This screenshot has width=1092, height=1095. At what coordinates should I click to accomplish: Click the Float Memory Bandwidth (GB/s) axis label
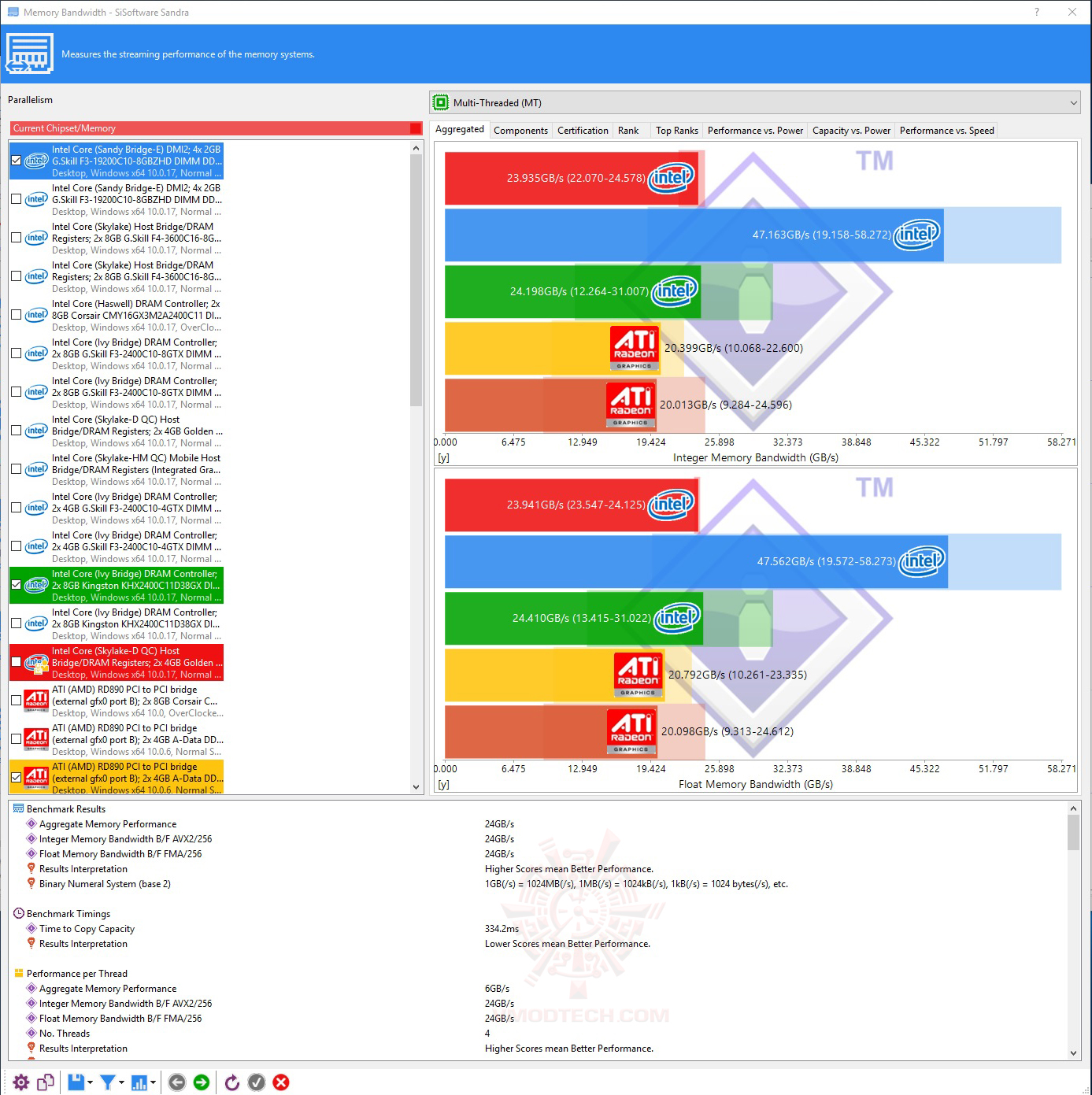point(756,784)
